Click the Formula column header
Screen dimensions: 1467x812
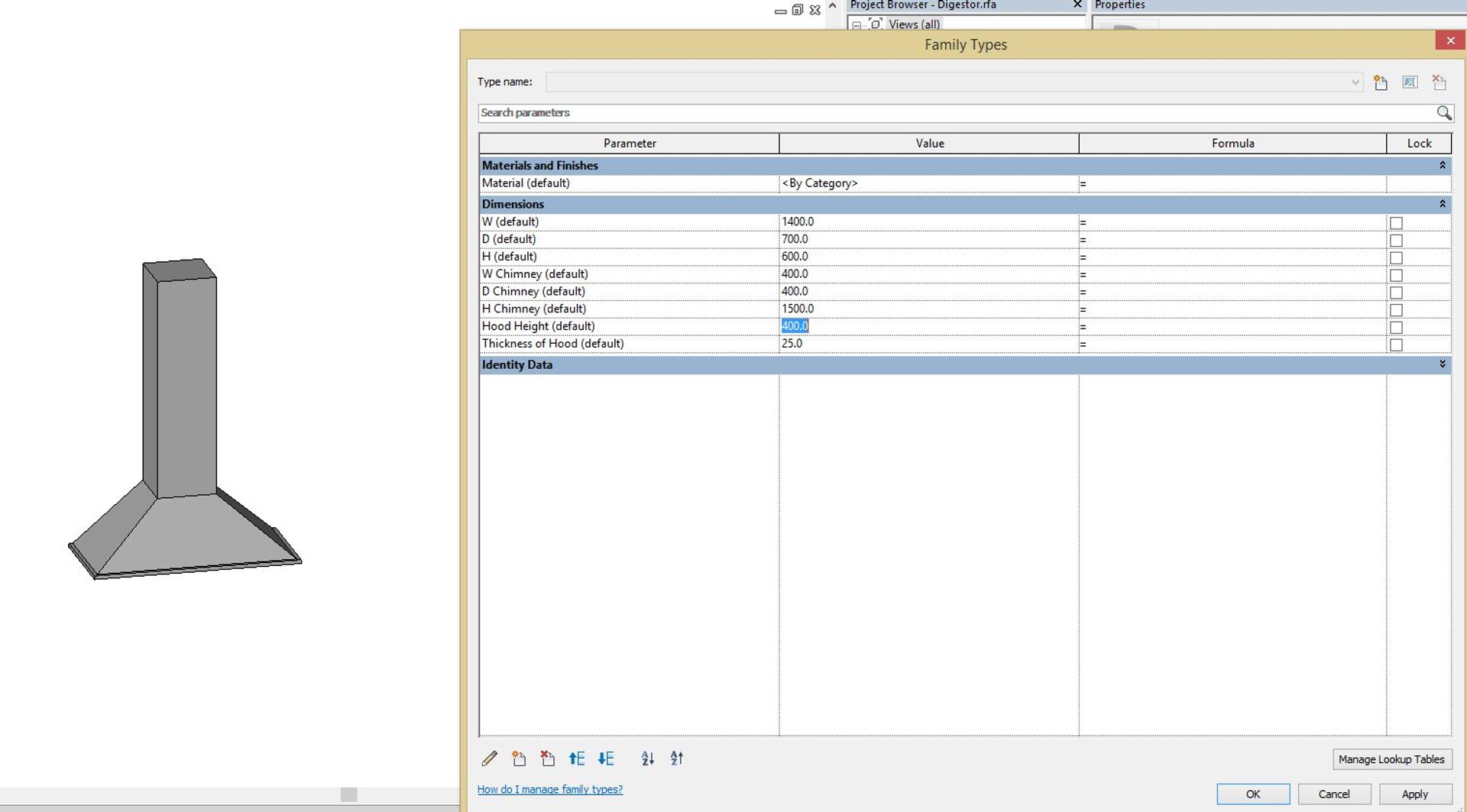[1232, 144]
